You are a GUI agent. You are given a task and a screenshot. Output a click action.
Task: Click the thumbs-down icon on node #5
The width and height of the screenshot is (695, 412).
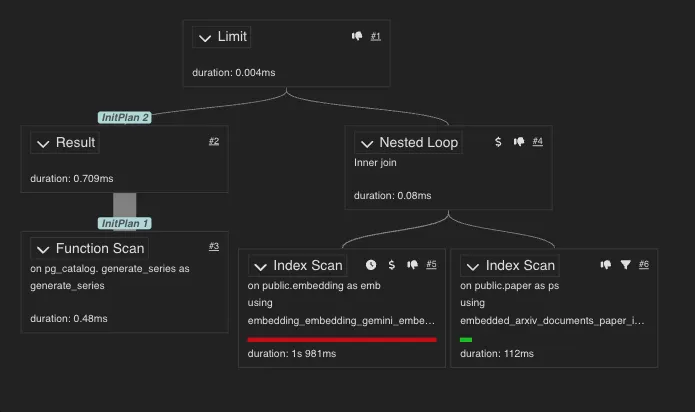pyautogui.click(x=412, y=265)
